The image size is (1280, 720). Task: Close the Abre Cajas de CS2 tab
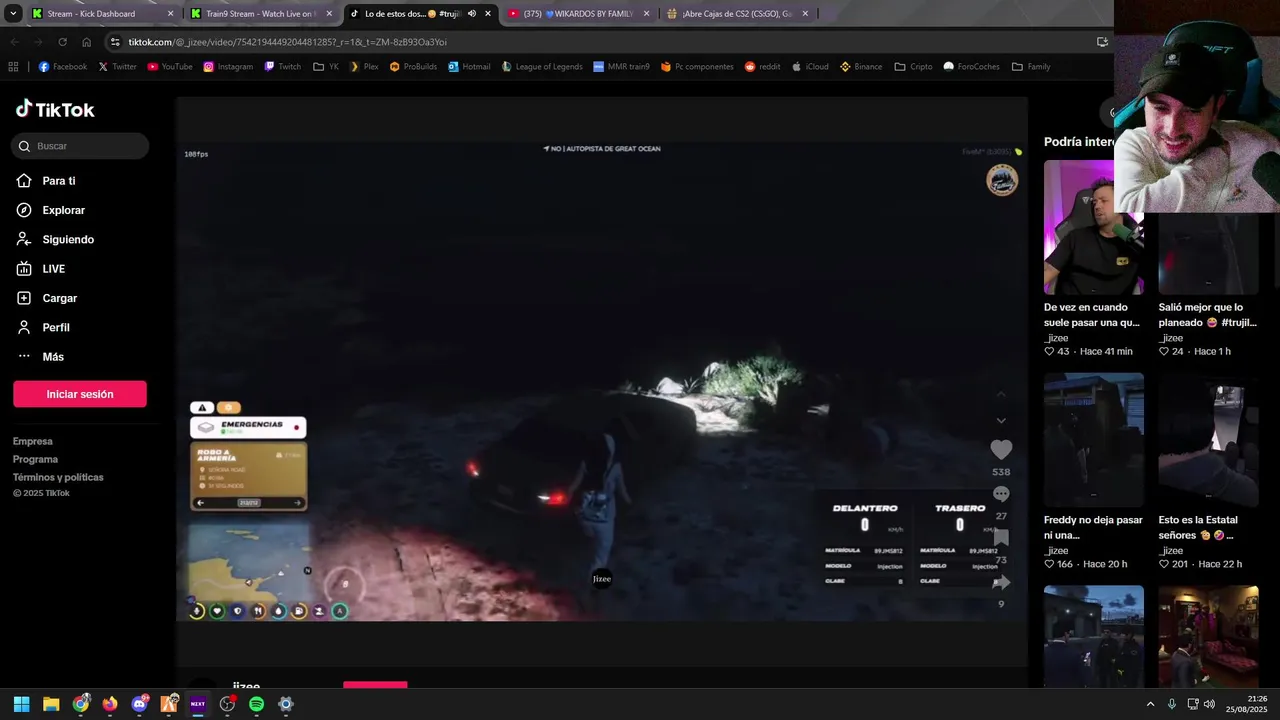click(805, 14)
